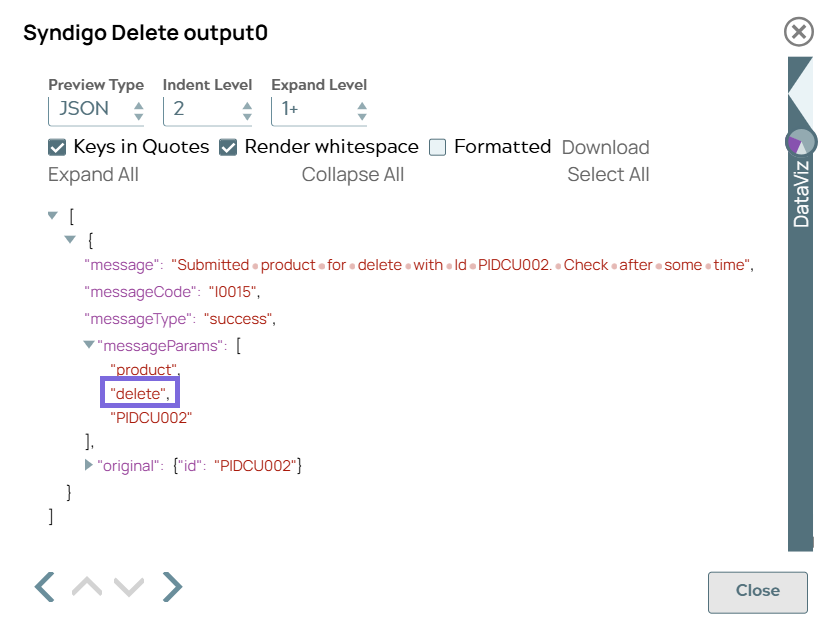Collapse the messageParams array node
834x634 pixels.
[x=89, y=345]
